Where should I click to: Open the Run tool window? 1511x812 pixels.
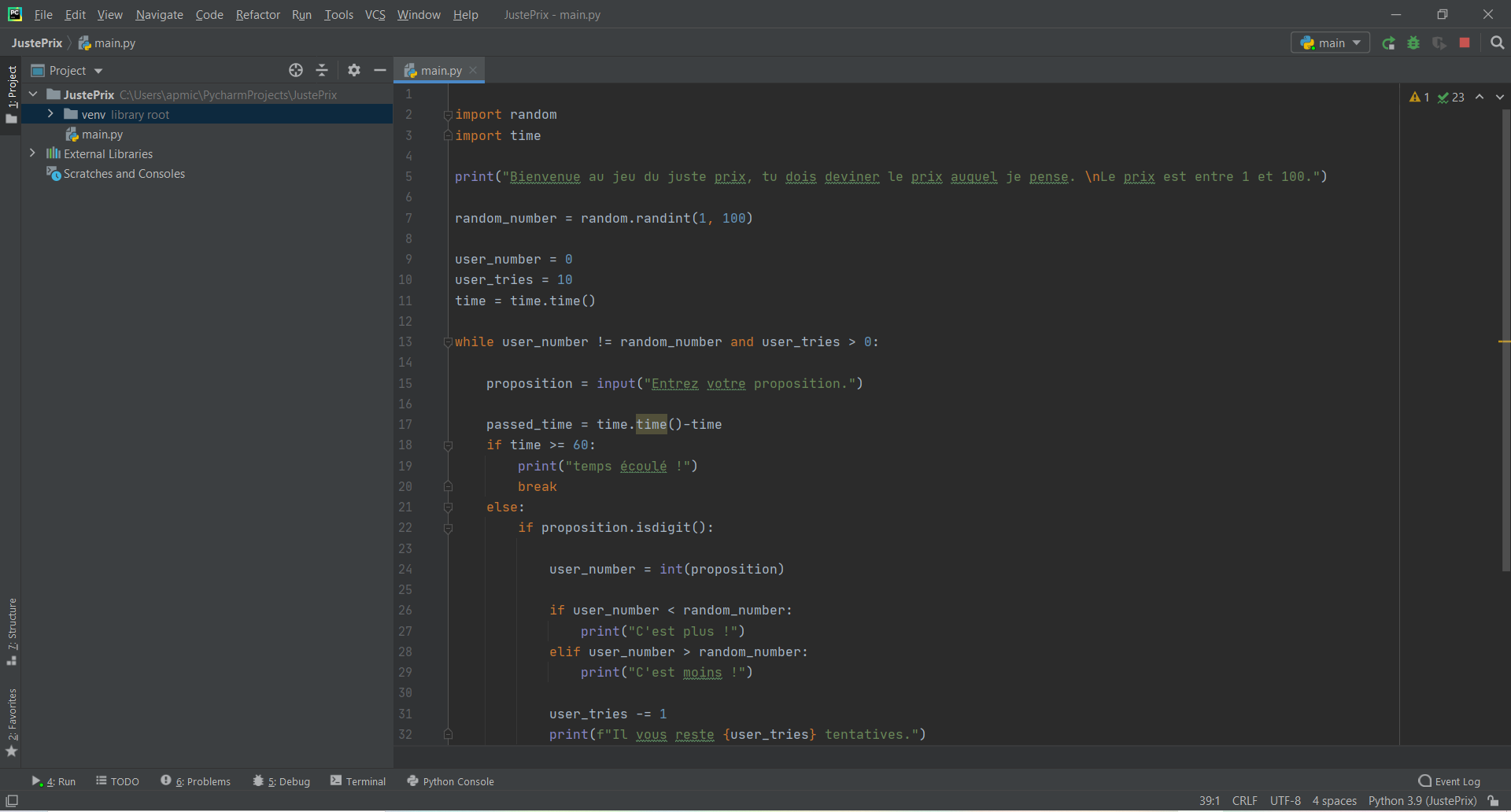tap(54, 781)
